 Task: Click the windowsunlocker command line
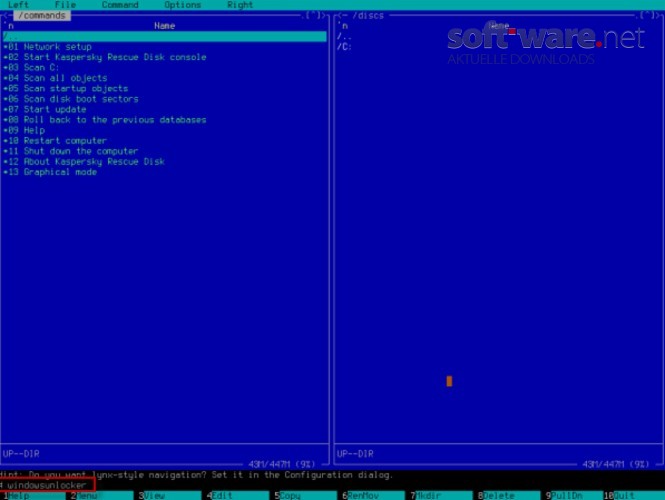[x=47, y=485]
